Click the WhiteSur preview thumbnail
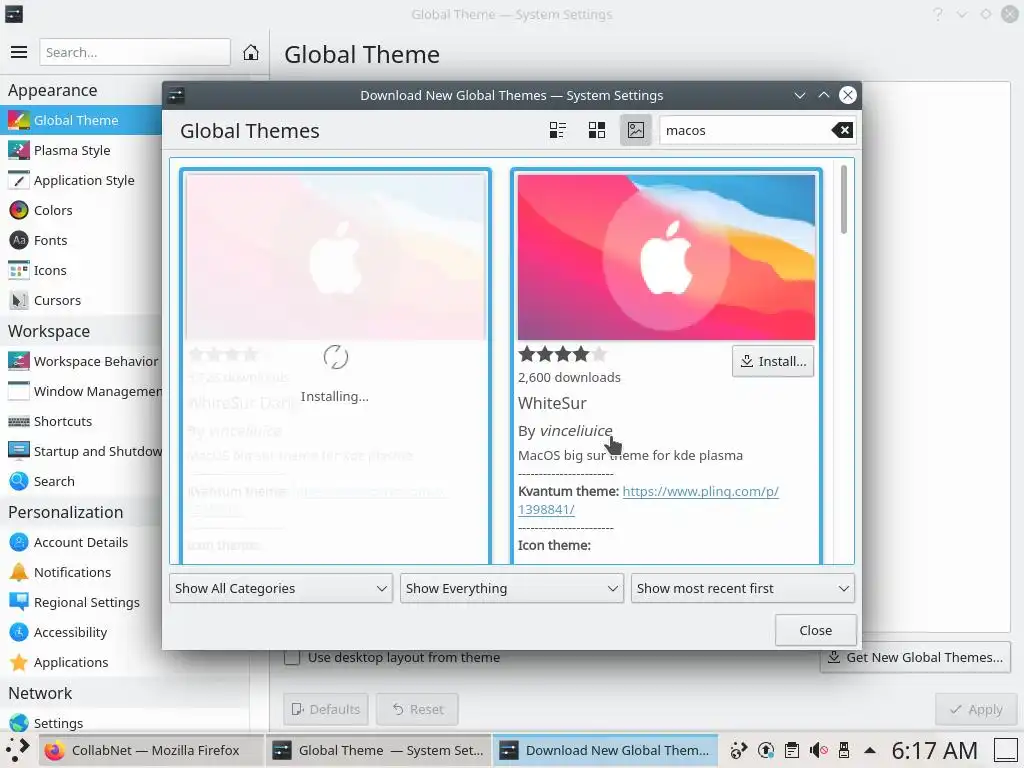 [x=666, y=257]
